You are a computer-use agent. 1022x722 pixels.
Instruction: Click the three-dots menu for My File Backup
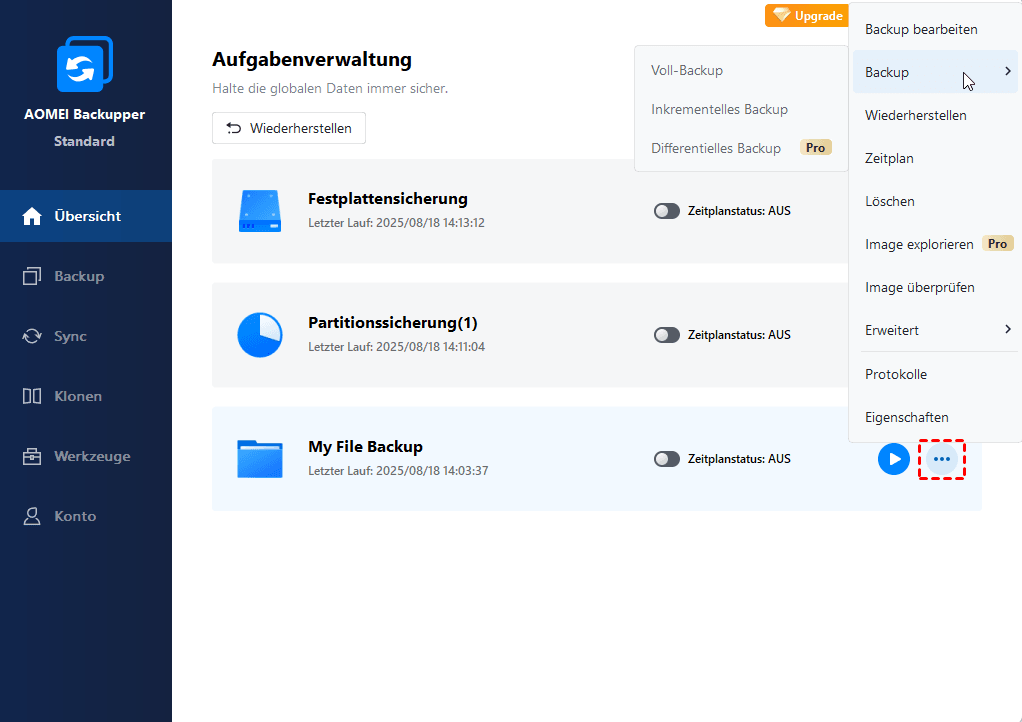942,459
